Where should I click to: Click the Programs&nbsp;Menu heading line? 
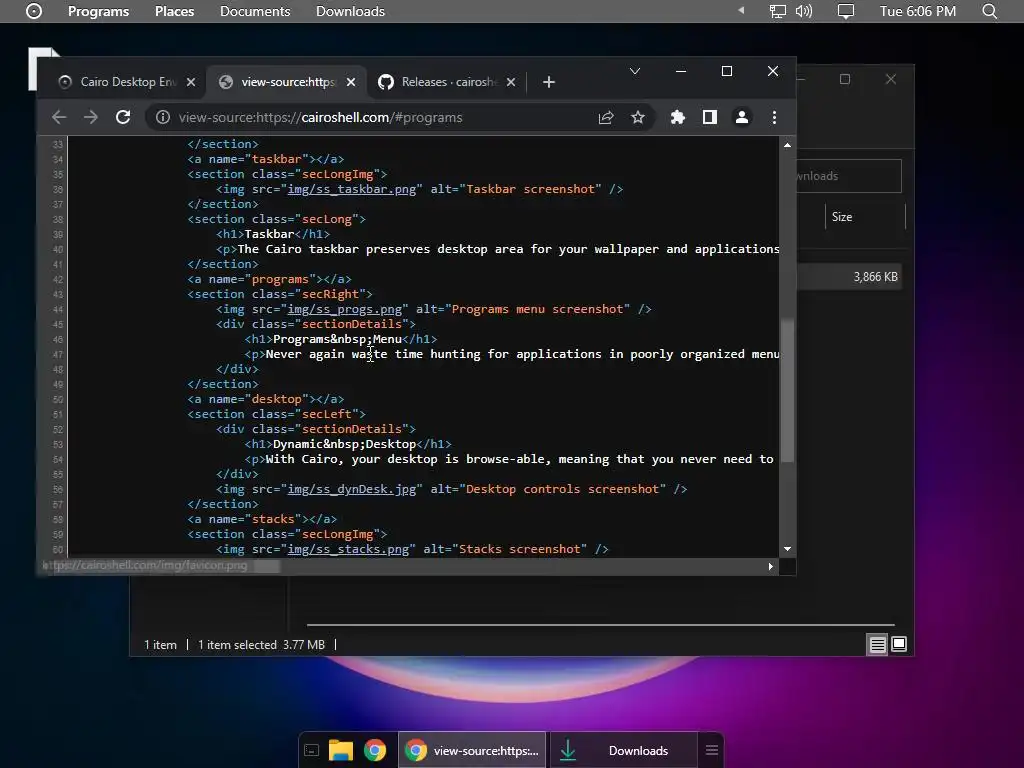(x=340, y=340)
